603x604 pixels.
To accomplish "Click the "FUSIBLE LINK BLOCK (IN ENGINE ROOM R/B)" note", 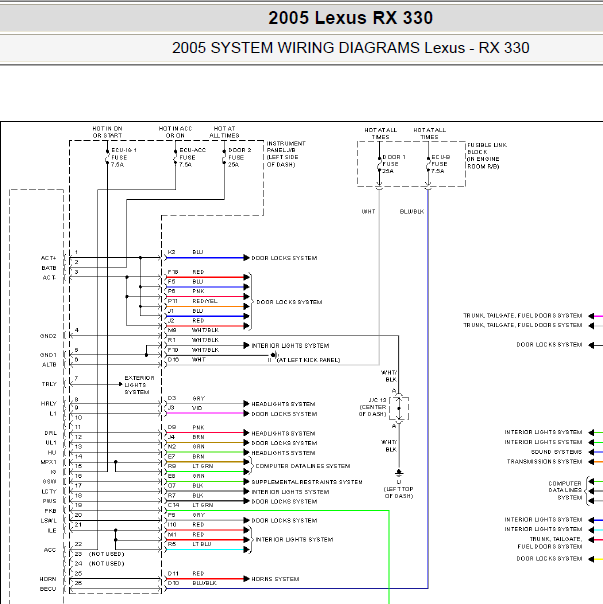I will click(x=487, y=156).
